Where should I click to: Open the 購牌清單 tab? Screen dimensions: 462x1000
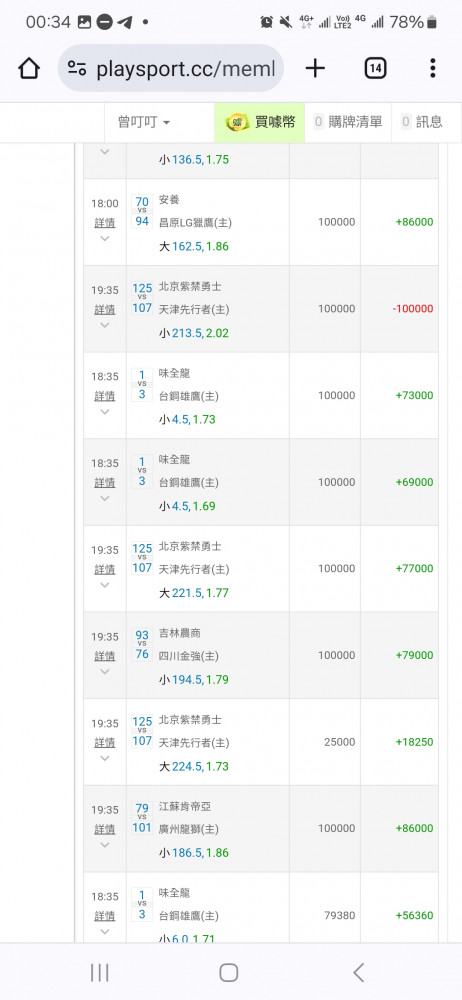point(348,122)
